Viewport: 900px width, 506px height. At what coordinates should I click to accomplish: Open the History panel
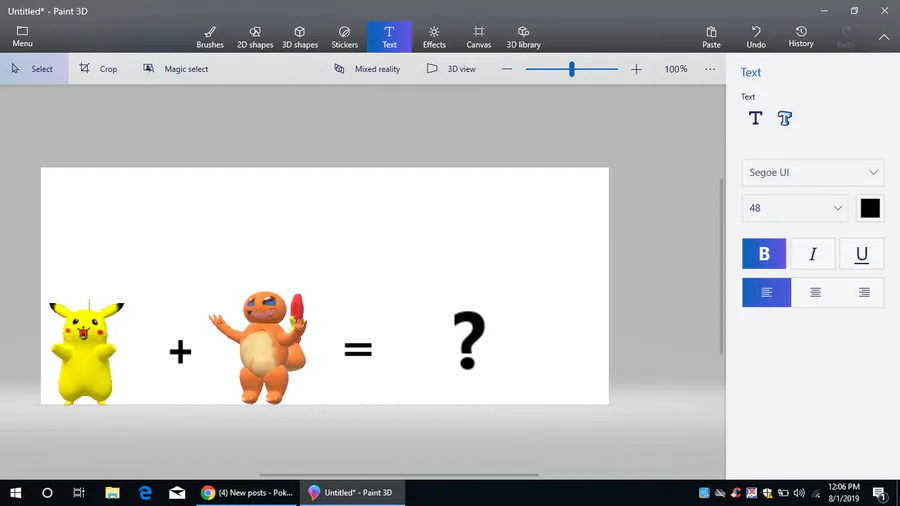pyautogui.click(x=801, y=37)
